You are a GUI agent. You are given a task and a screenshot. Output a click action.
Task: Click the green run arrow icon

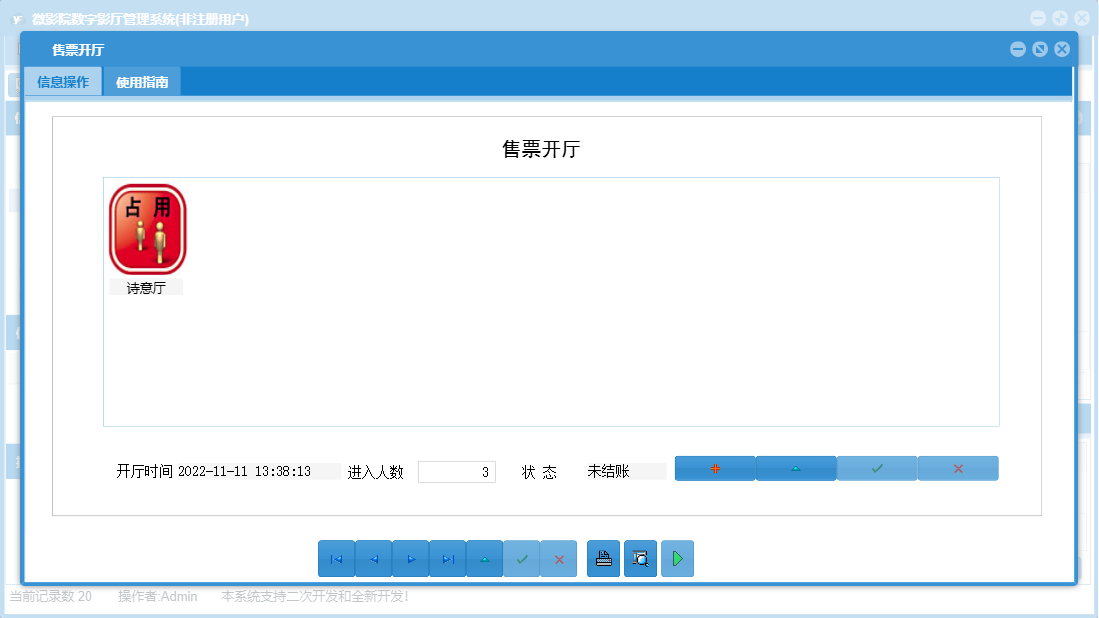click(677, 558)
